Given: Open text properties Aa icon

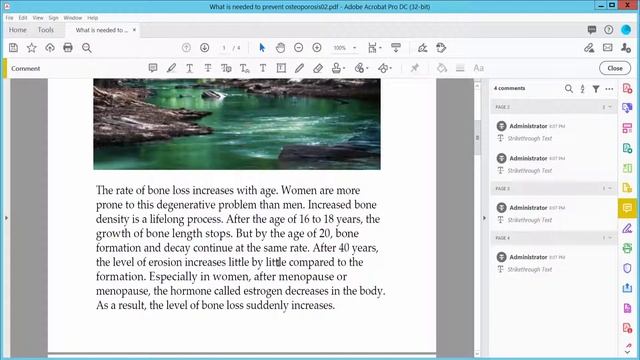Looking at the screenshot, I should (478, 68).
